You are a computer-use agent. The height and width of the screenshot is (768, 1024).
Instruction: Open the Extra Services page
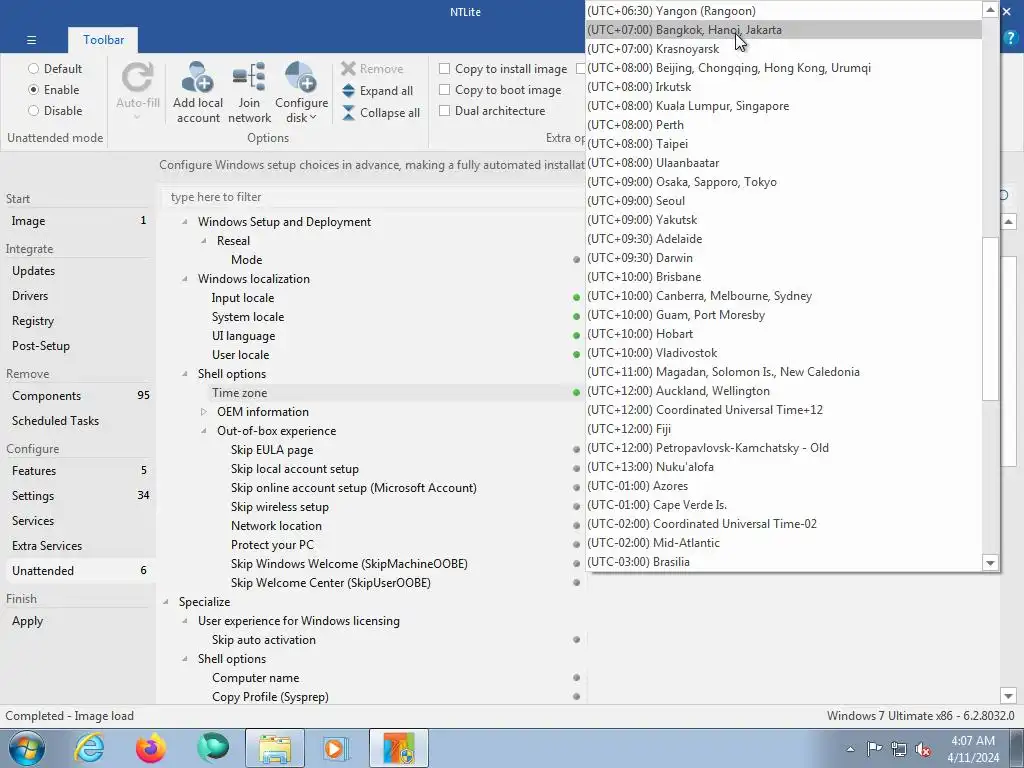47,545
